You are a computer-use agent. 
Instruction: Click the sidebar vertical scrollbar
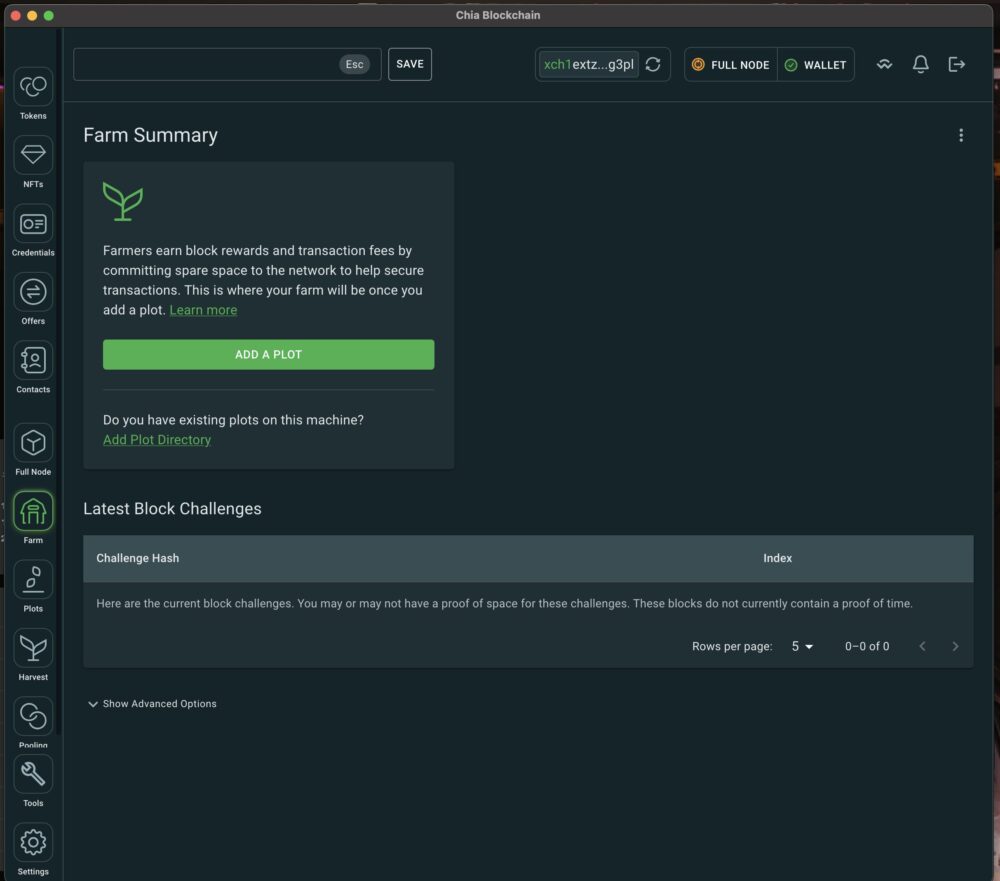pyautogui.click(x=59, y=383)
